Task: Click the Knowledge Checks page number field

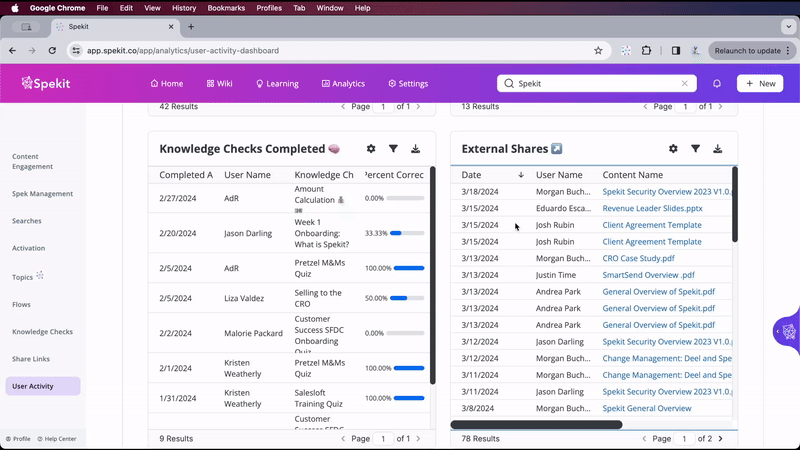Action: point(383,438)
